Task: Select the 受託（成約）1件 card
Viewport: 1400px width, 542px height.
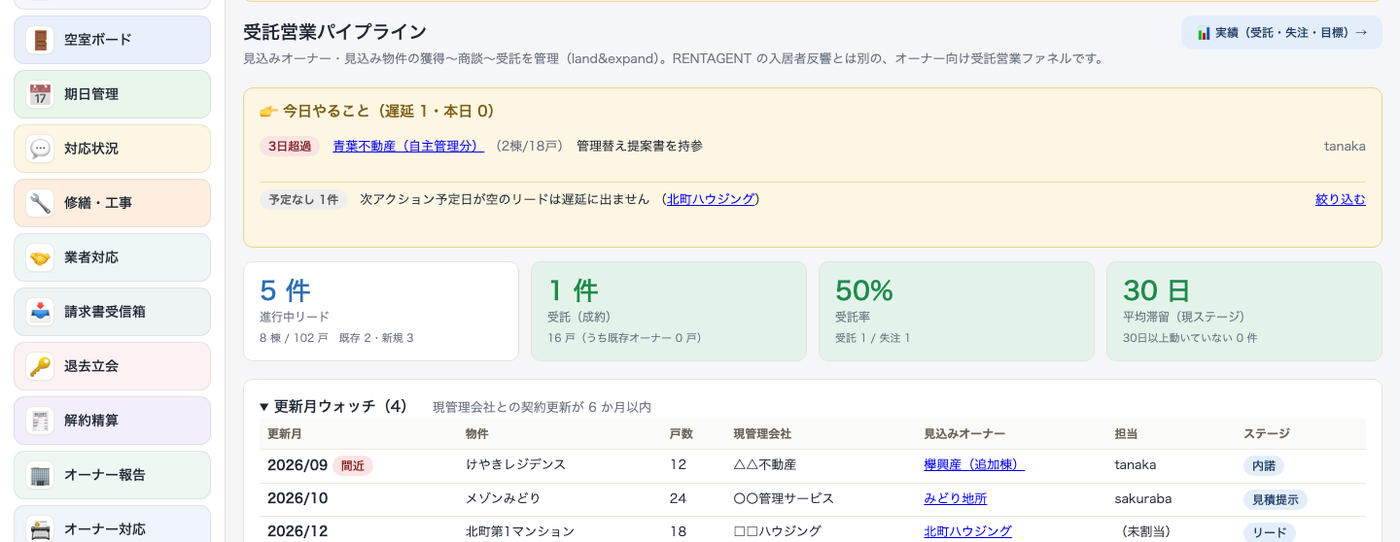Action: (668, 311)
